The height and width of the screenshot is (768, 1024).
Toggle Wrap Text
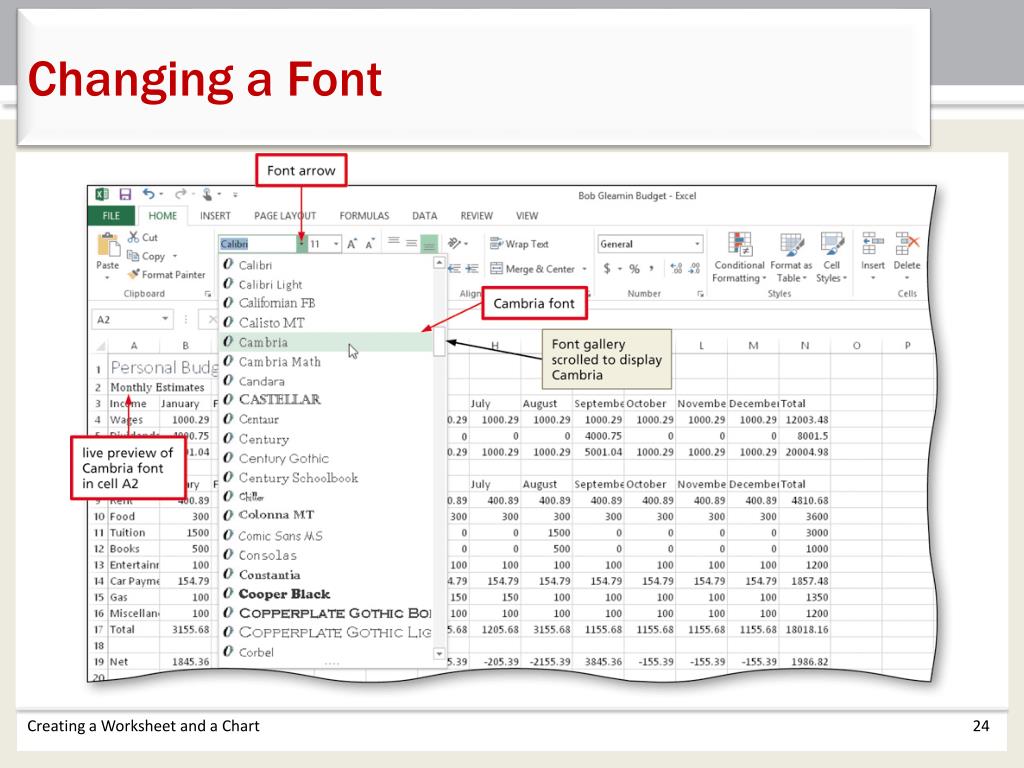[519, 244]
